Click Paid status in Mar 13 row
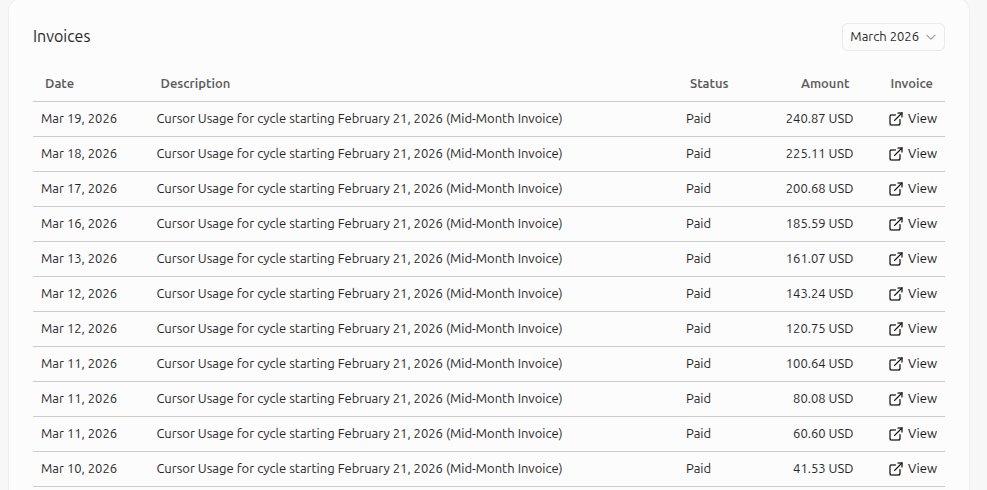The image size is (987, 490). pyautogui.click(x=698, y=258)
